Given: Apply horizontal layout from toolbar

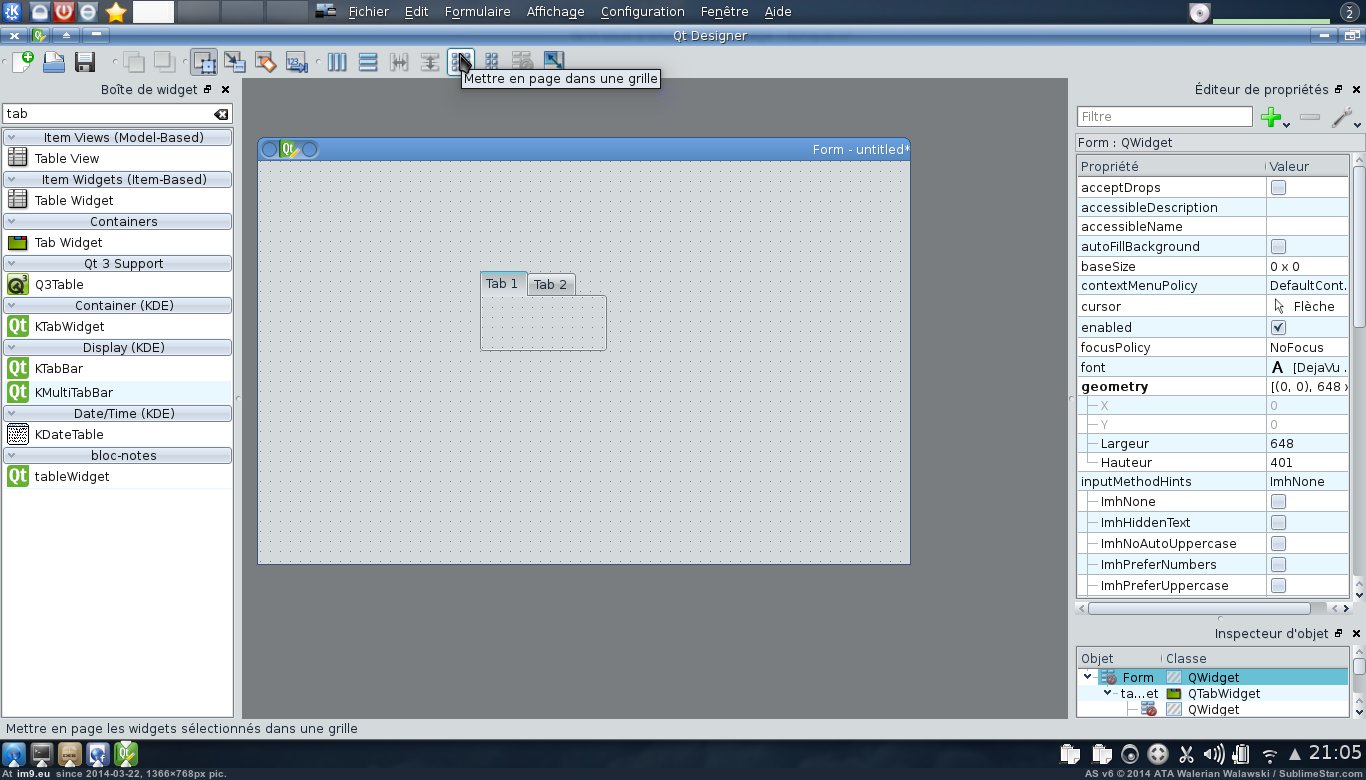Looking at the screenshot, I should [337, 62].
